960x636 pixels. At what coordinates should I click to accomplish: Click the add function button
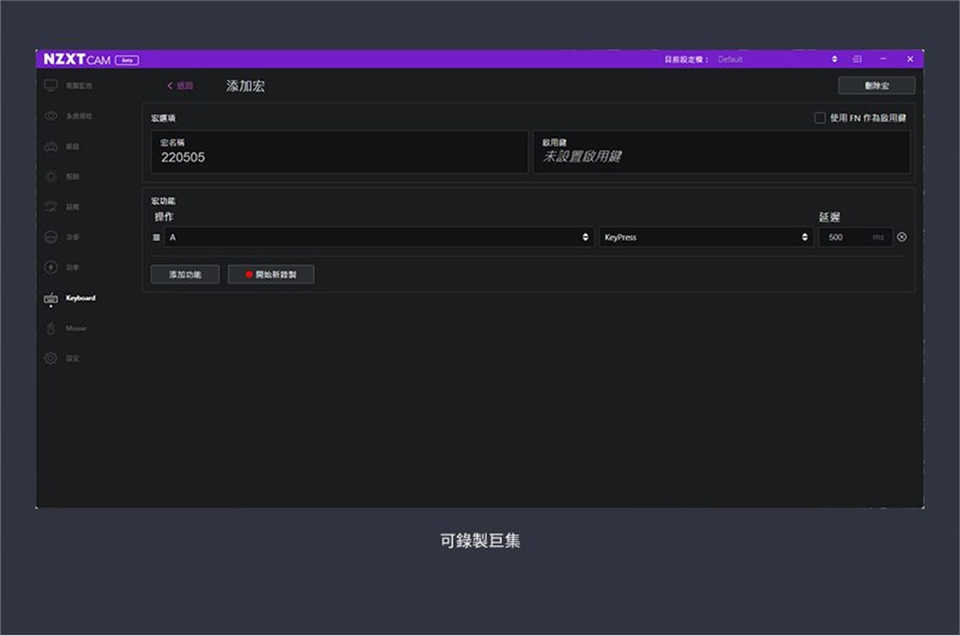[185, 274]
